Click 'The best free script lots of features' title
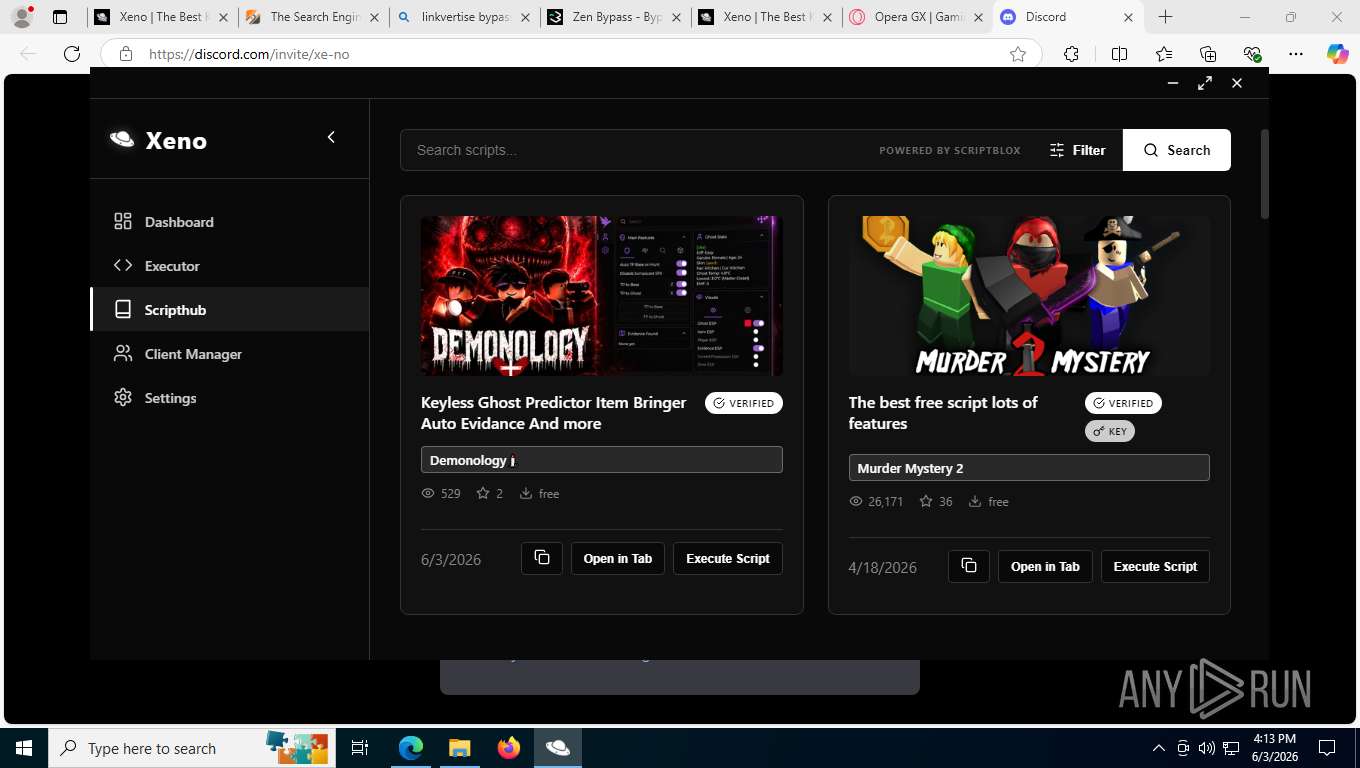The image size is (1360, 768). point(943,413)
